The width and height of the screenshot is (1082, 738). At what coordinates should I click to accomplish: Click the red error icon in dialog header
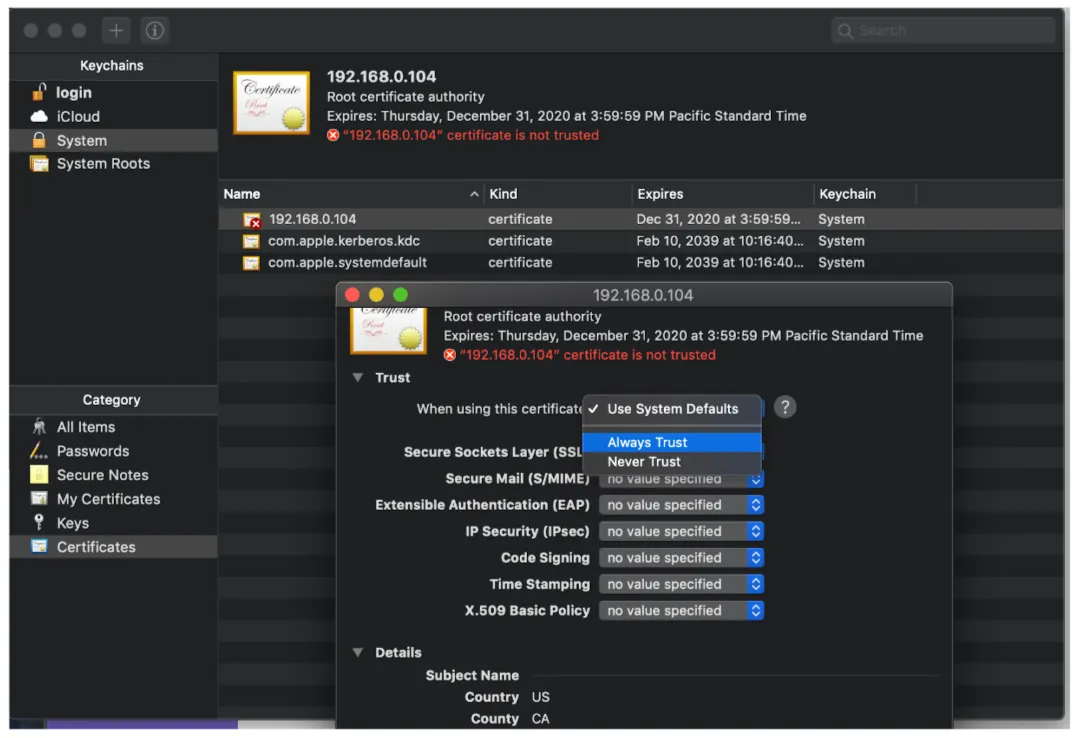click(x=450, y=356)
